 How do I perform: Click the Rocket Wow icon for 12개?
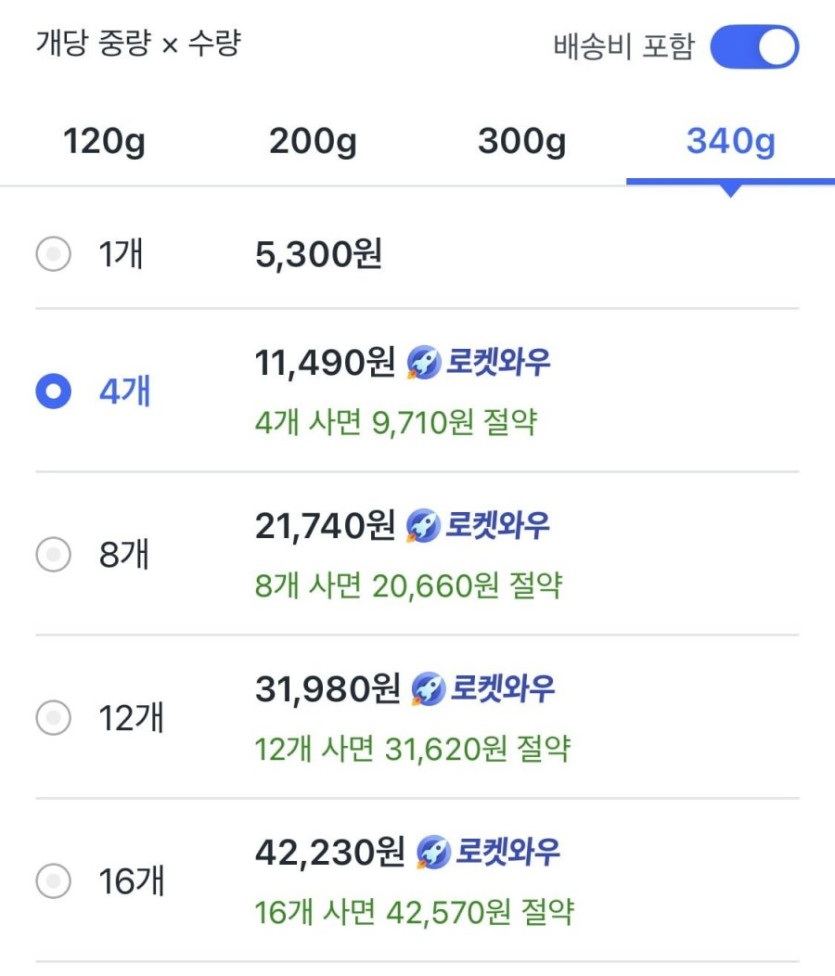tap(428, 689)
